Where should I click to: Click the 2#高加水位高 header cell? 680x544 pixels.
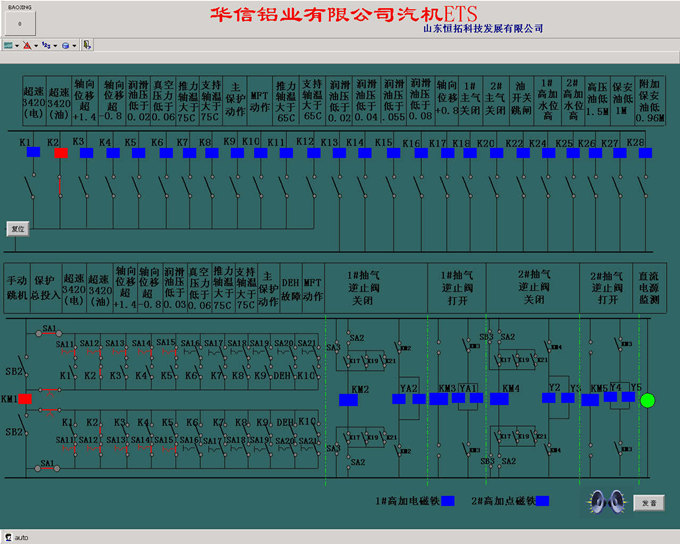(x=572, y=101)
